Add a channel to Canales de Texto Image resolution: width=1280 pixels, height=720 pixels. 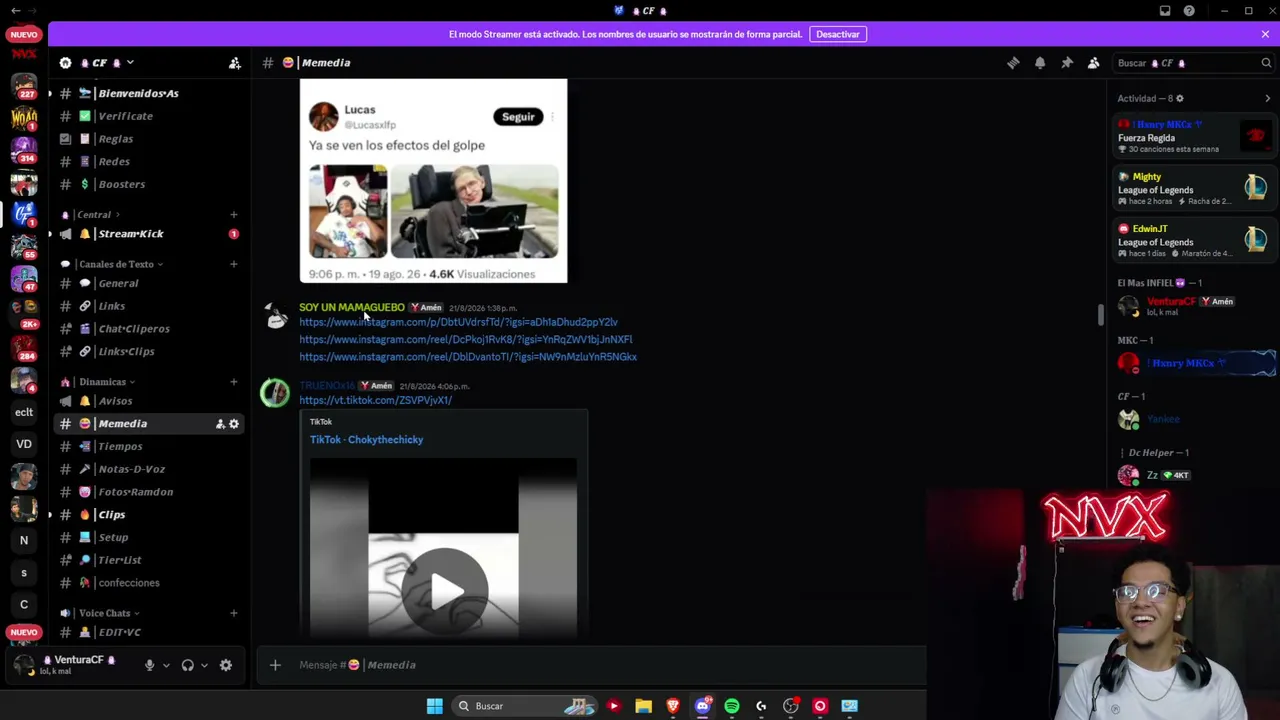tap(234, 264)
